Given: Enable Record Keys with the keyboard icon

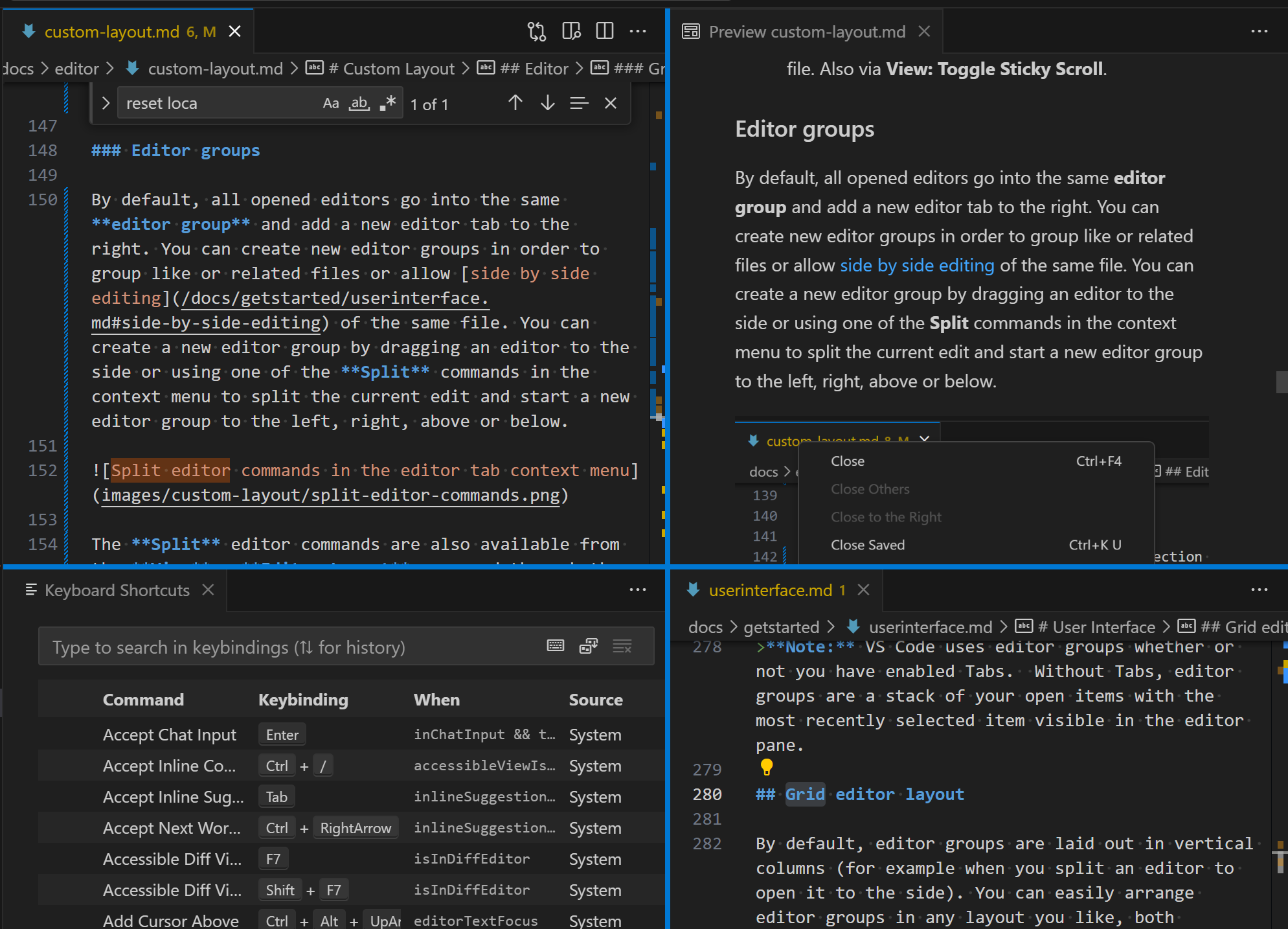Looking at the screenshot, I should click(555, 646).
